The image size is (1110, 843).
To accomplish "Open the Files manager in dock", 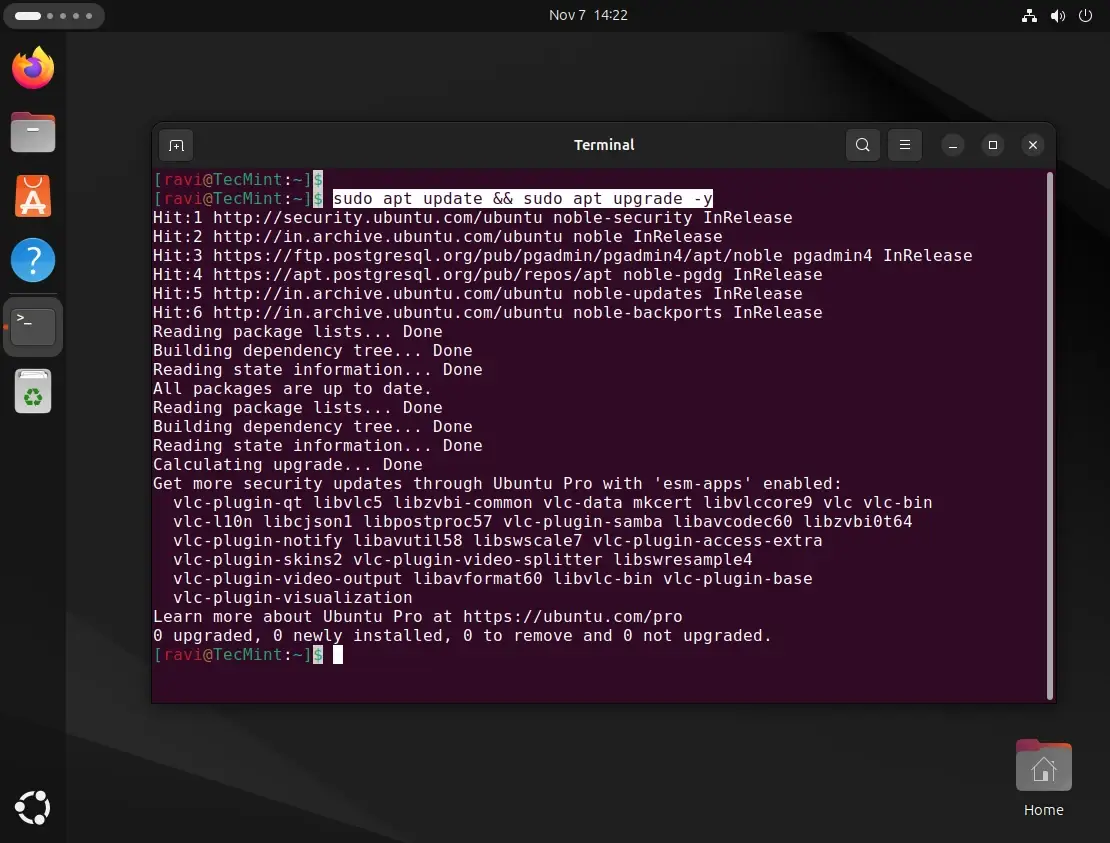I will point(33,132).
